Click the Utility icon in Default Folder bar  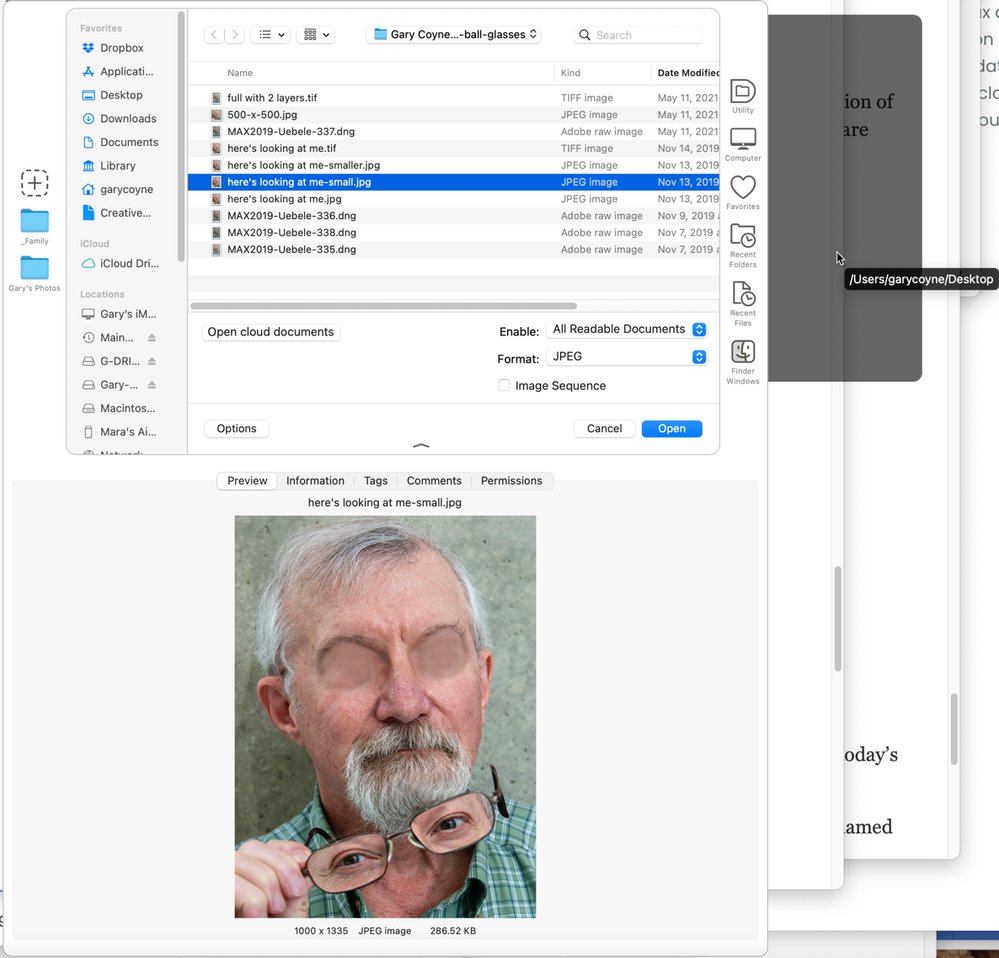point(743,96)
